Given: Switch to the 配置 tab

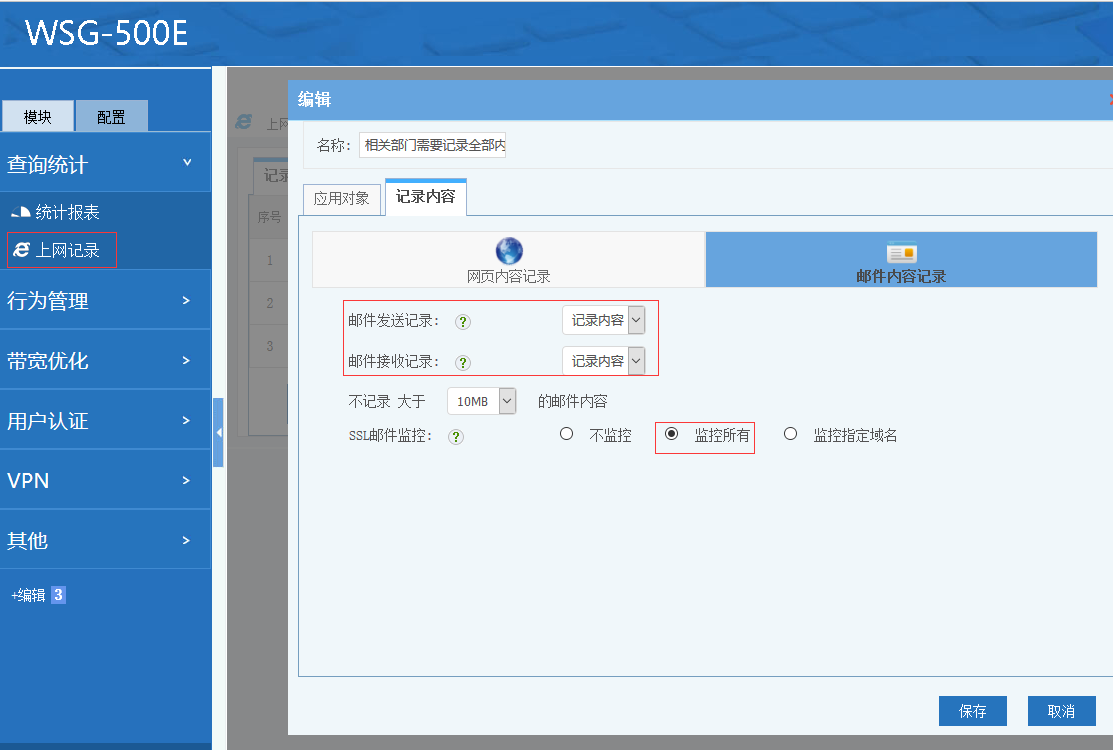Looking at the screenshot, I should pos(111,117).
